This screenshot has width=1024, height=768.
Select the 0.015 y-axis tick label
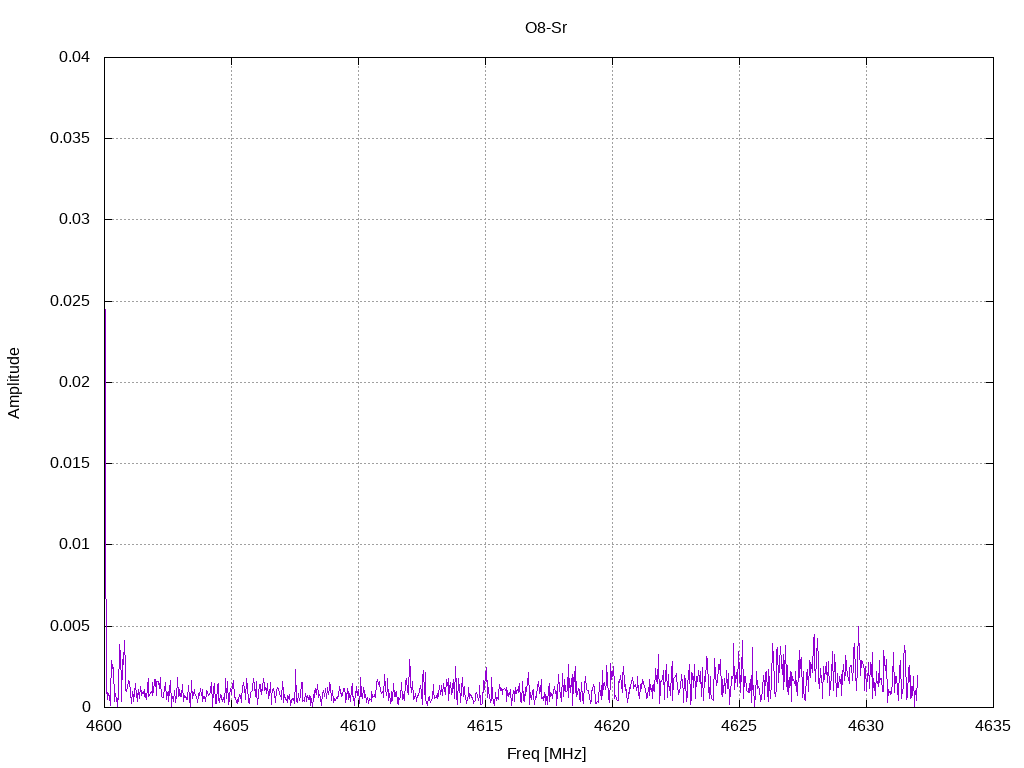(x=71, y=462)
